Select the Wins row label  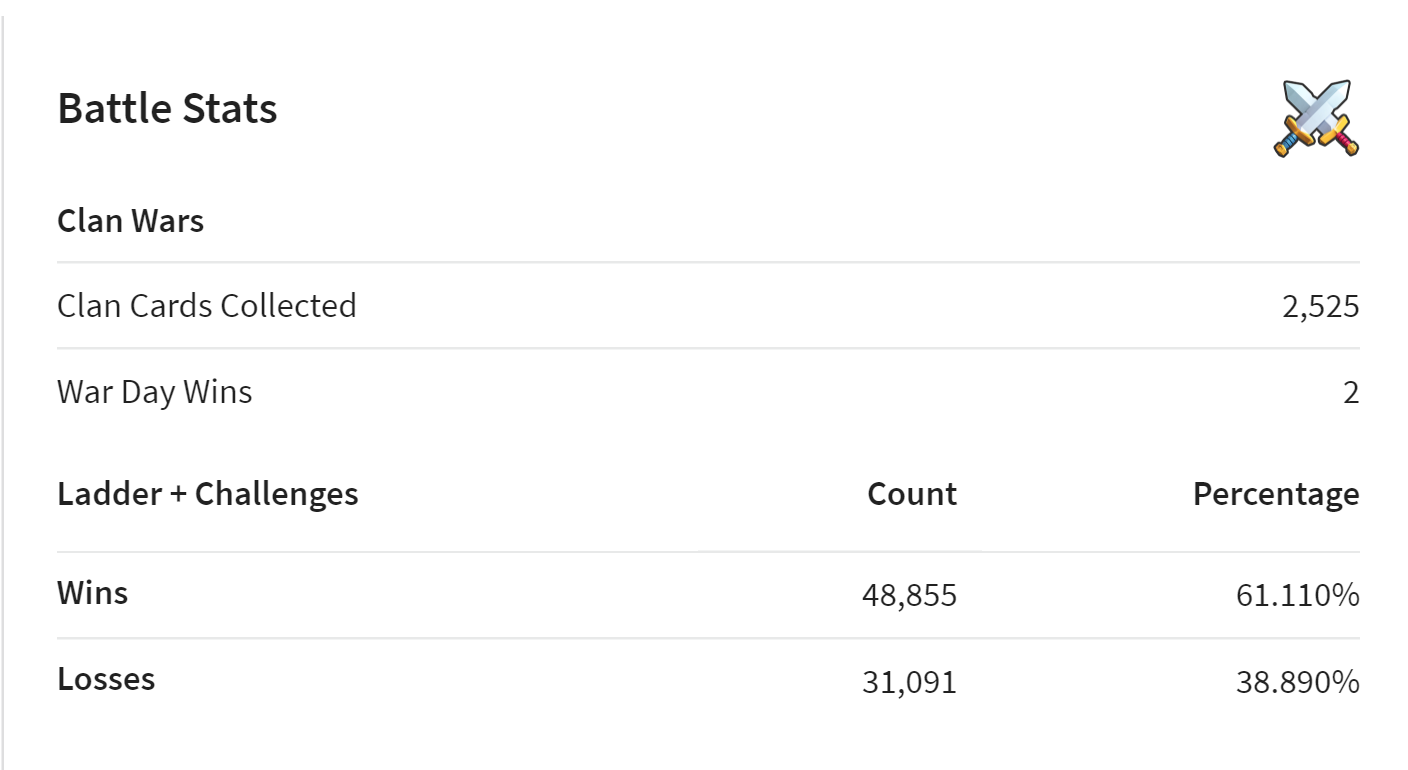tap(93, 593)
